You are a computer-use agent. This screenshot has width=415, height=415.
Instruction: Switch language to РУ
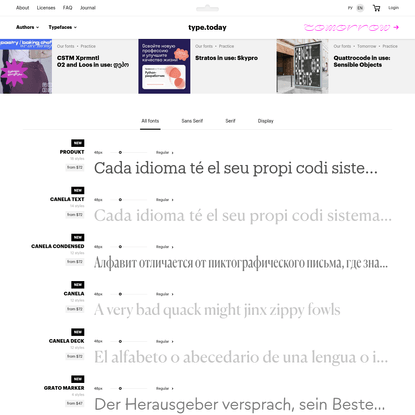pyautogui.click(x=350, y=8)
